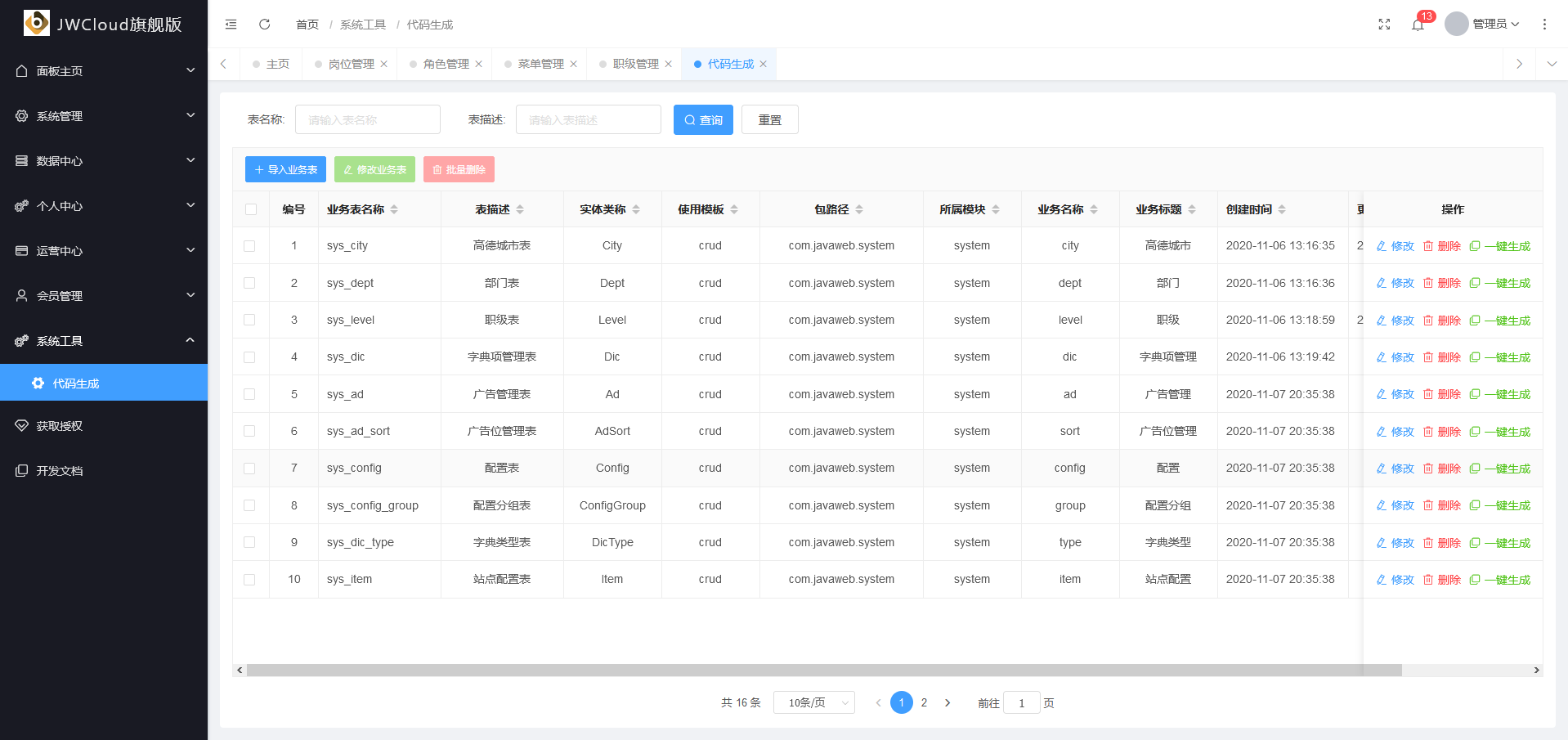Expand the 面板主页 sidebar menu
Viewport: 1568px width, 740px height.
click(104, 71)
